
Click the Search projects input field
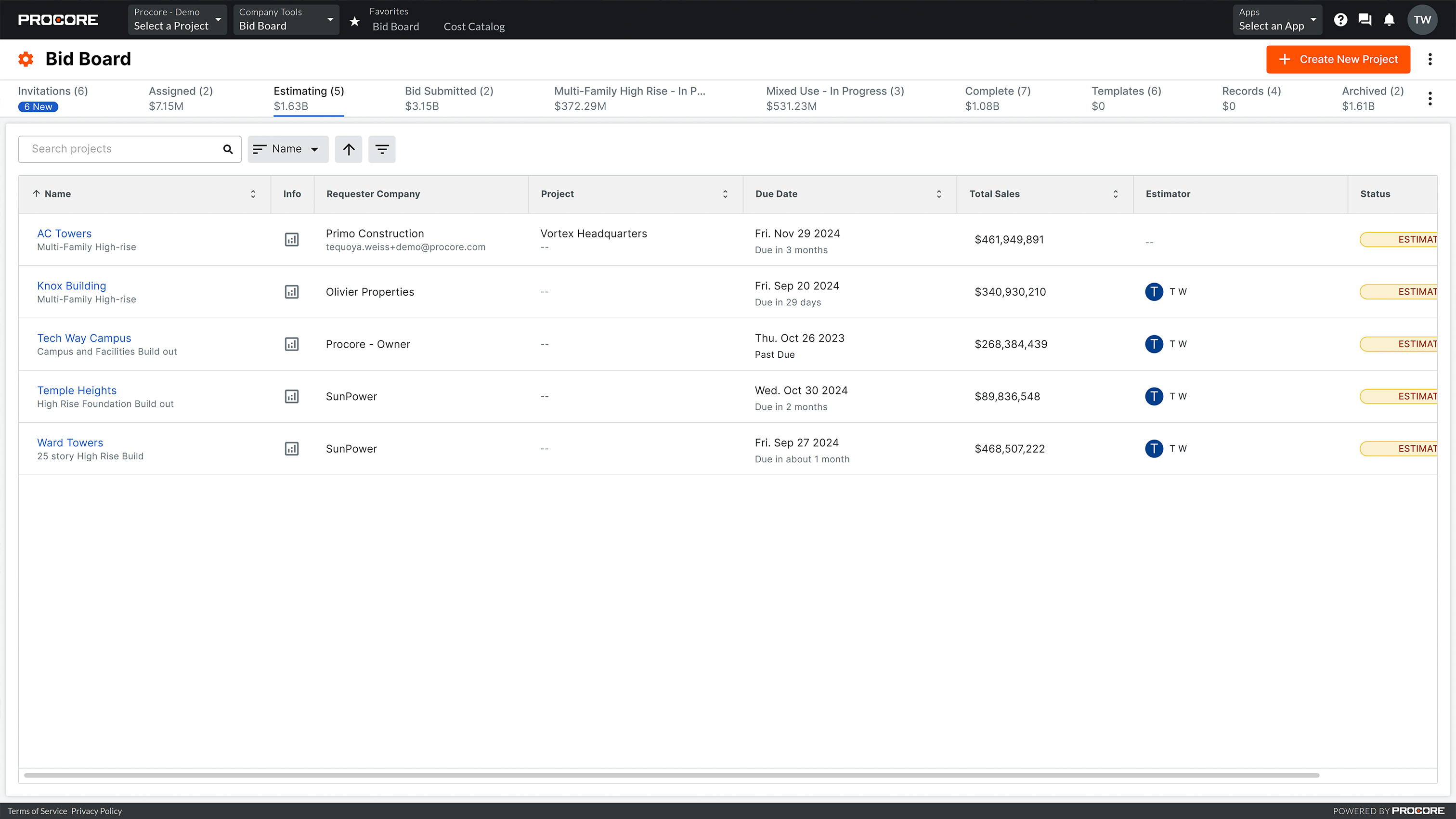113,149
